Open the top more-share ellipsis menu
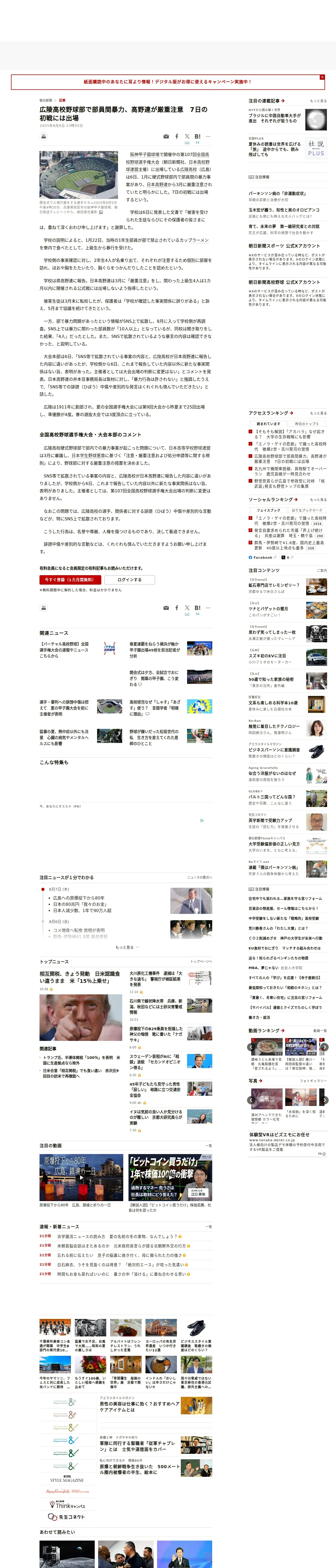This screenshot has height=1568, width=336. [x=208, y=136]
